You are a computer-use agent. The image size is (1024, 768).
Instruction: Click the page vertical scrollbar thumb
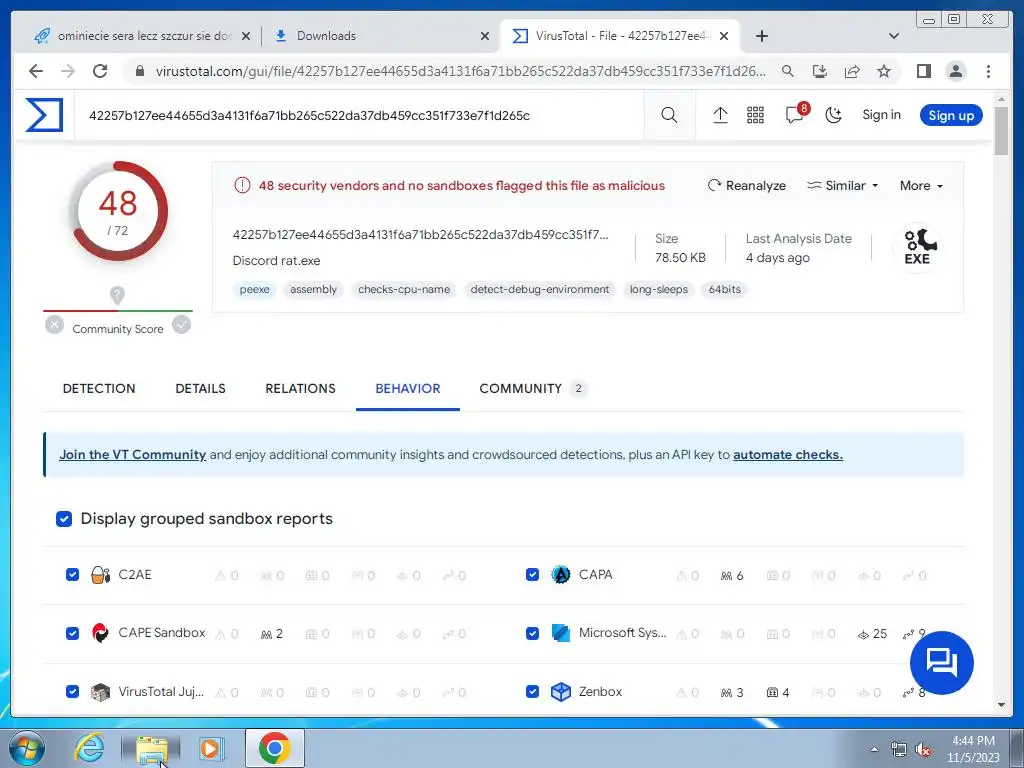pos(1000,131)
